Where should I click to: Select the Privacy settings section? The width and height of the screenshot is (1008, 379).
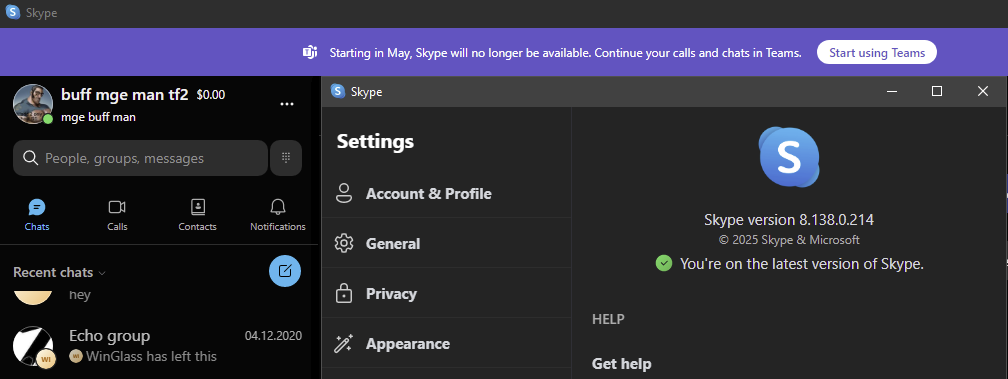tap(446, 294)
